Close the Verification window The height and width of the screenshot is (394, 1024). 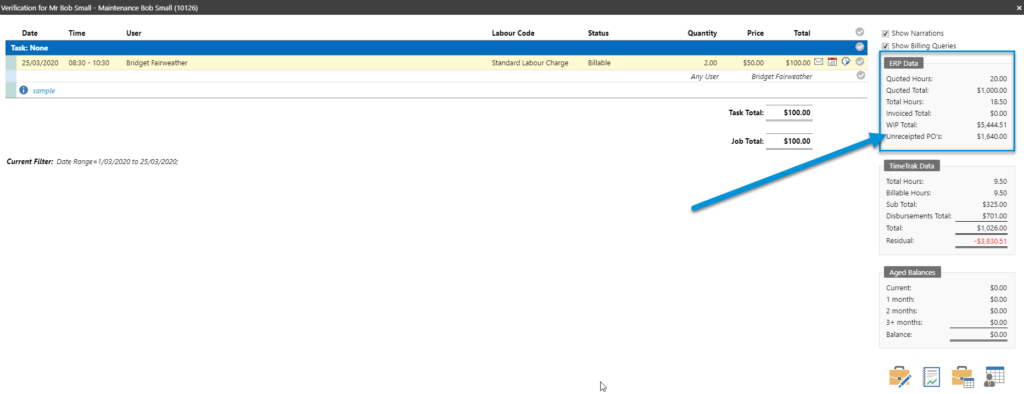1018,8
